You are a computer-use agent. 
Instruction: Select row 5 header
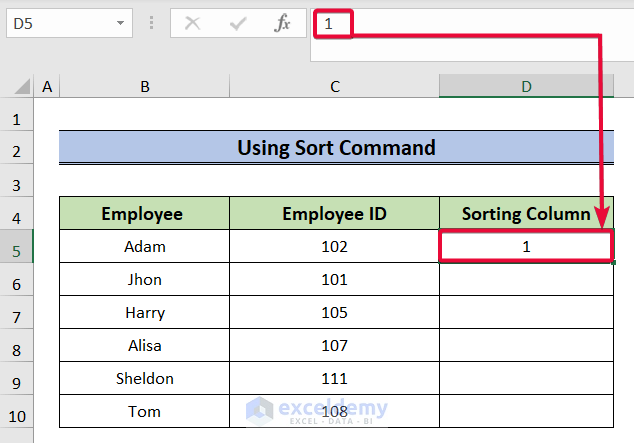coord(17,246)
